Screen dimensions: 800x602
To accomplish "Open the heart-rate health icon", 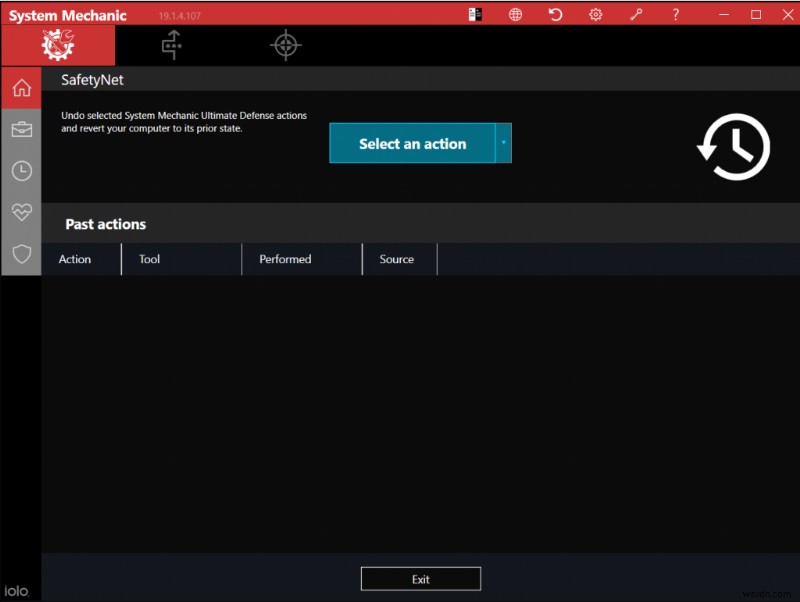I will [21, 212].
